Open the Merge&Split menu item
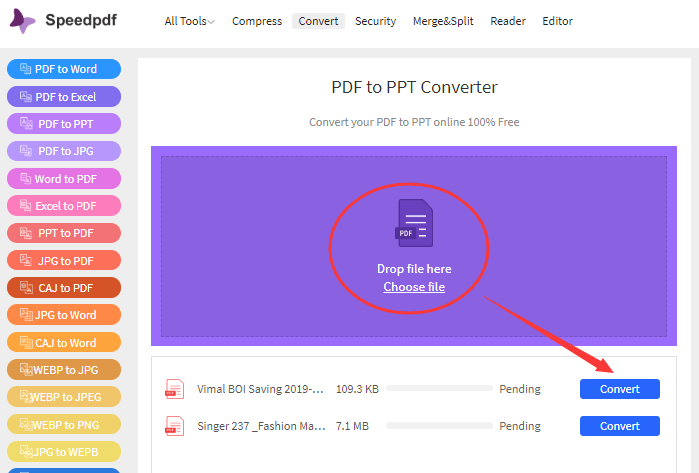Image resolution: width=699 pixels, height=473 pixels. point(443,21)
